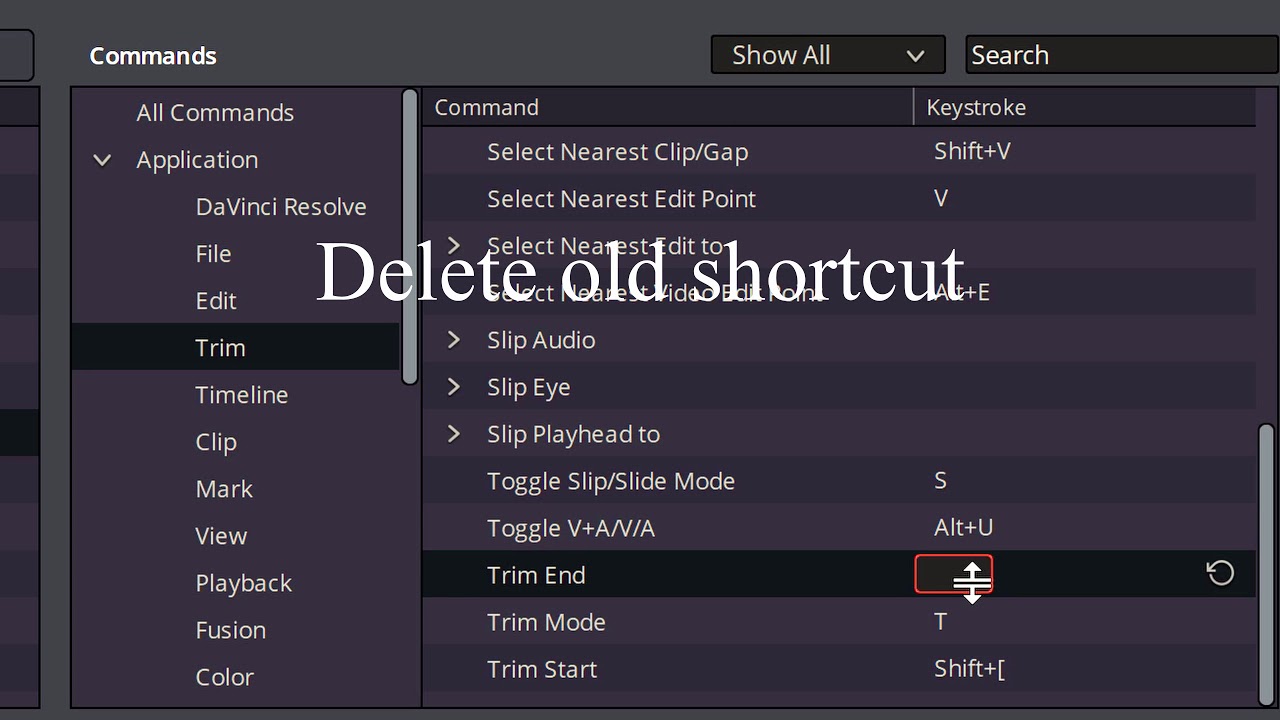Image resolution: width=1280 pixels, height=720 pixels.
Task: Click the Keystroke column header
Action: (976, 107)
